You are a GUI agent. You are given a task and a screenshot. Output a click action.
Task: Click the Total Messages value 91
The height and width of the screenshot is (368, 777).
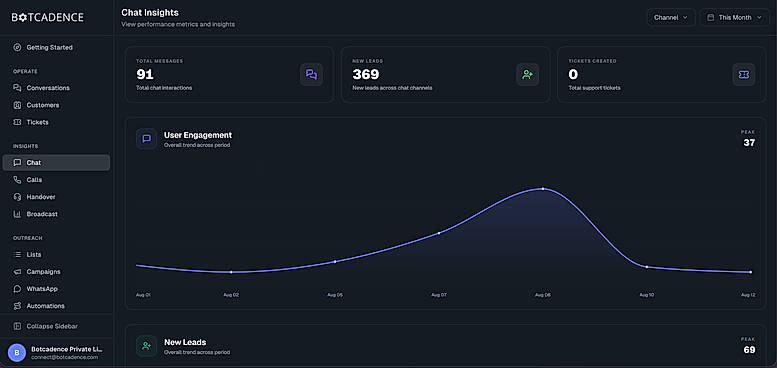[145, 74]
